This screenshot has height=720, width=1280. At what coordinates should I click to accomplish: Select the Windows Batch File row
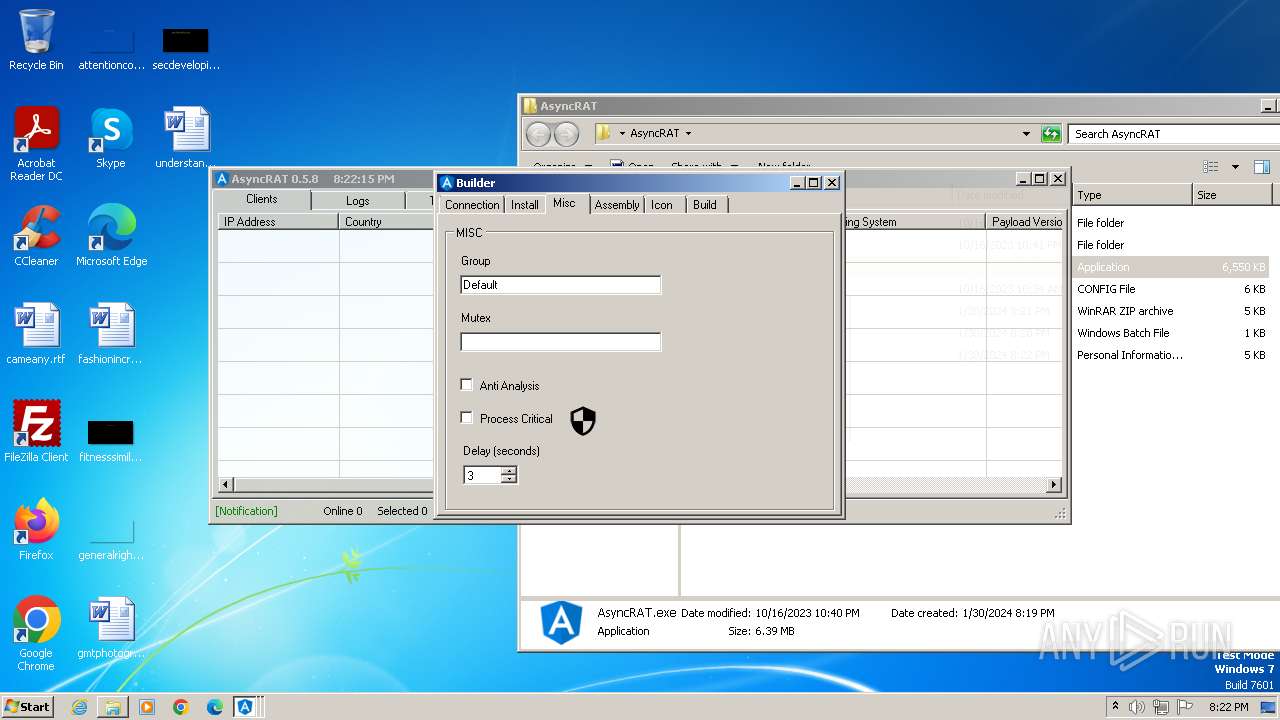point(1171,333)
